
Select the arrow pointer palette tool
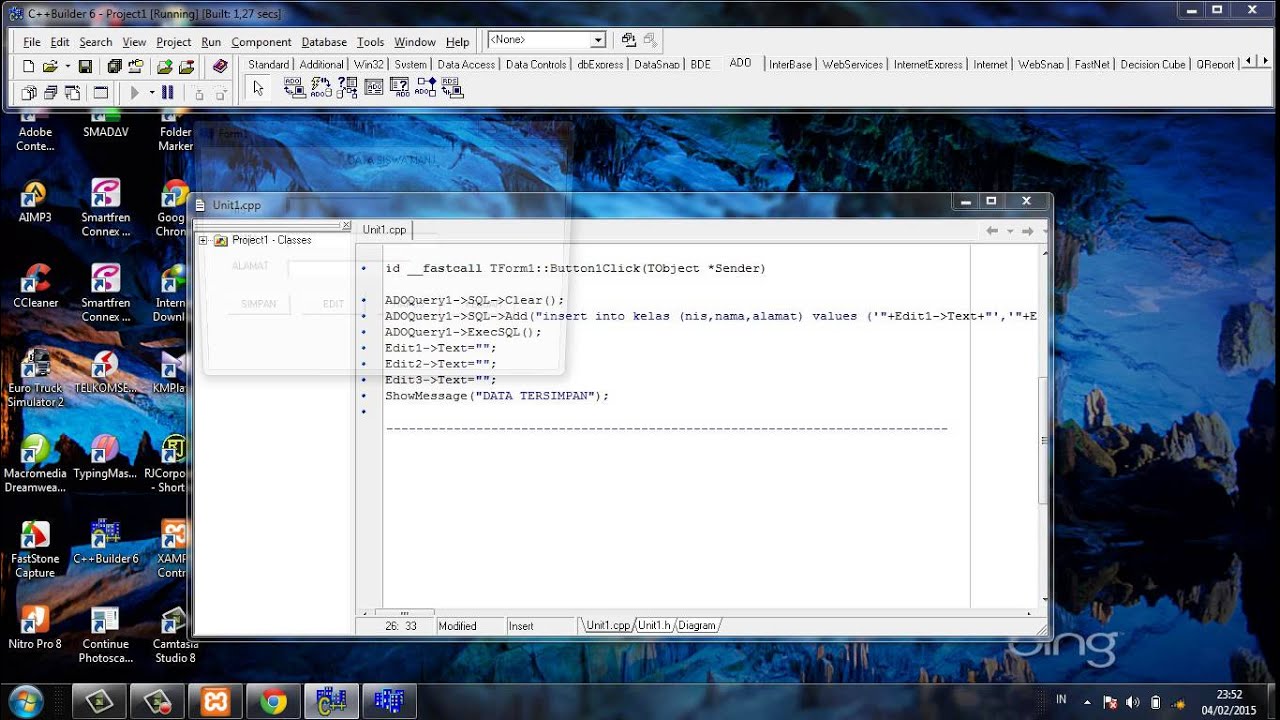coord(258,88)
